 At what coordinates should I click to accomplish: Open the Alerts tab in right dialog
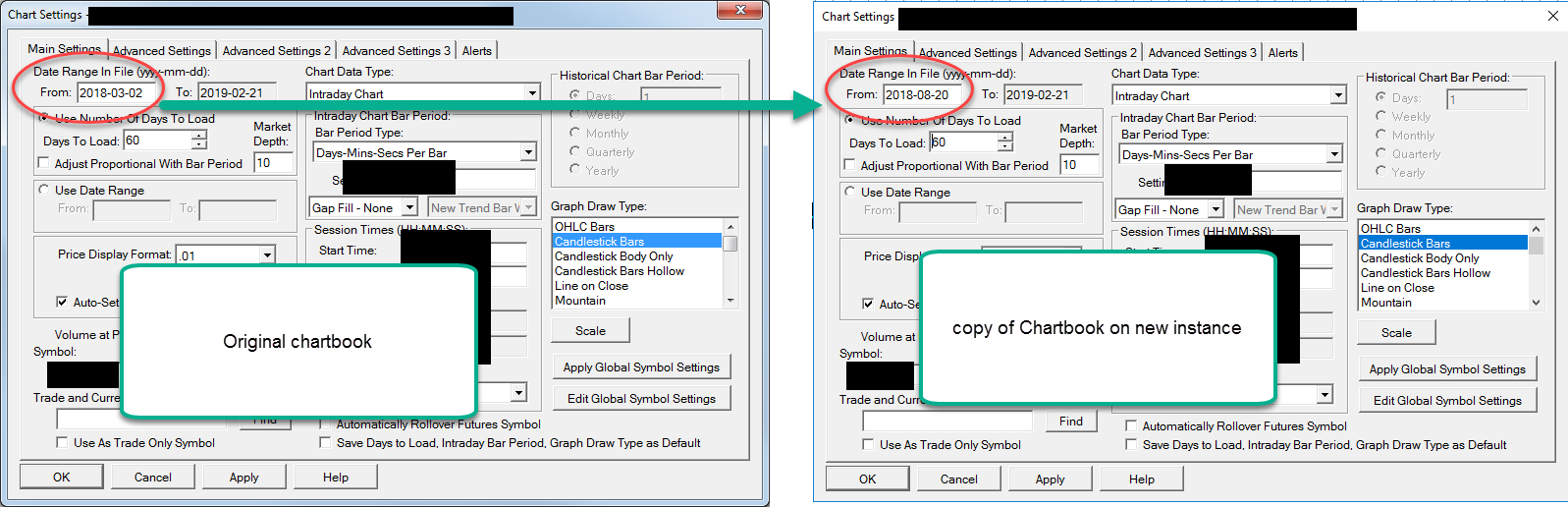point(1282,52)
